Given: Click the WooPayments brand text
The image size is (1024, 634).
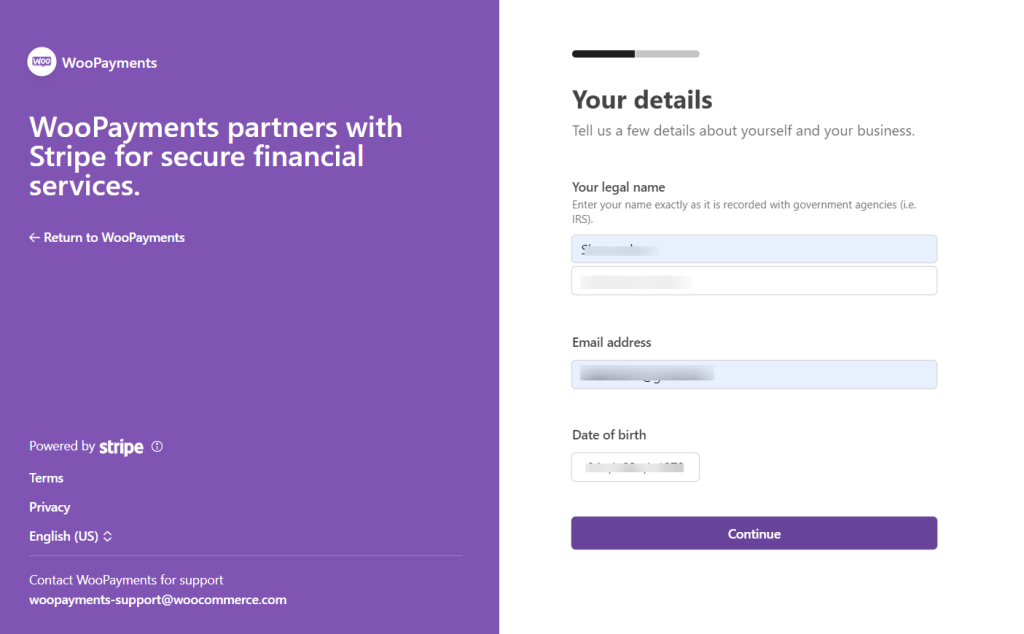Looking at the screenshot, I should (x=109, y=63).
